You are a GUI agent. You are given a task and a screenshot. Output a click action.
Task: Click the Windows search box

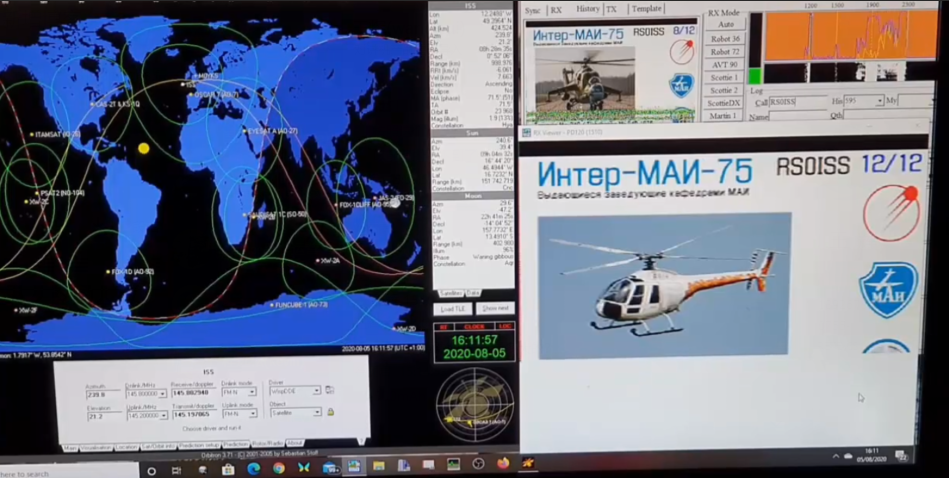coord(69,472)
